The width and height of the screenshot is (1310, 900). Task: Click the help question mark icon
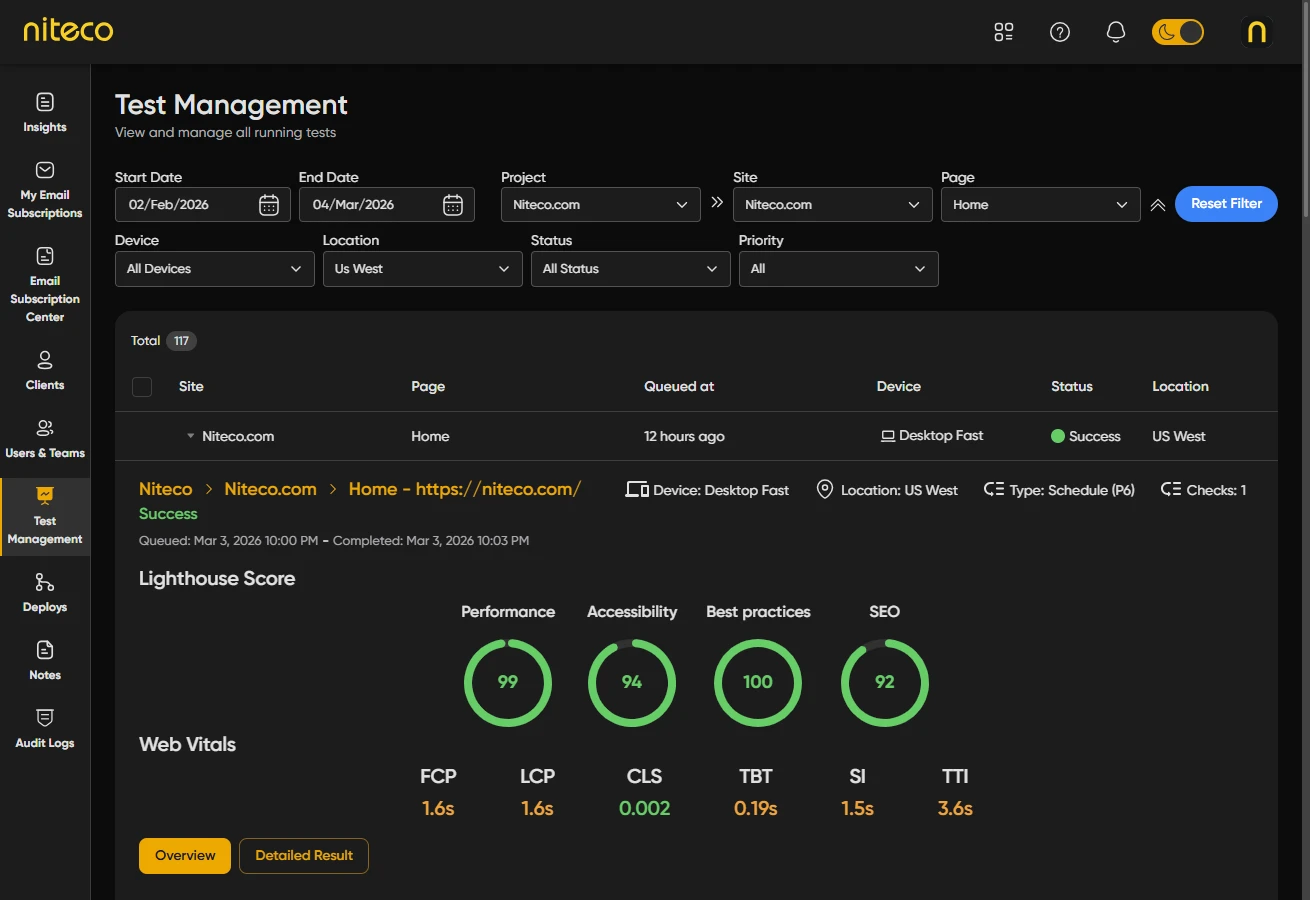tap(1060, 32)
